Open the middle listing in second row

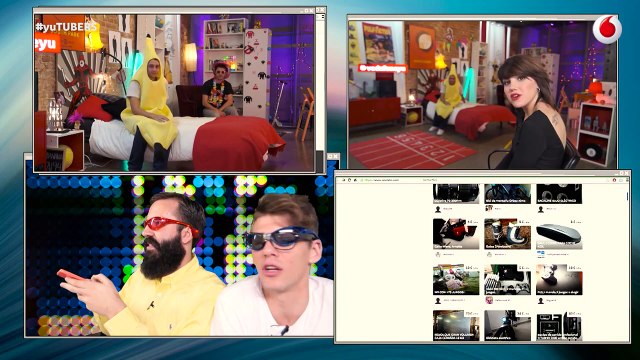coord(507,233)
